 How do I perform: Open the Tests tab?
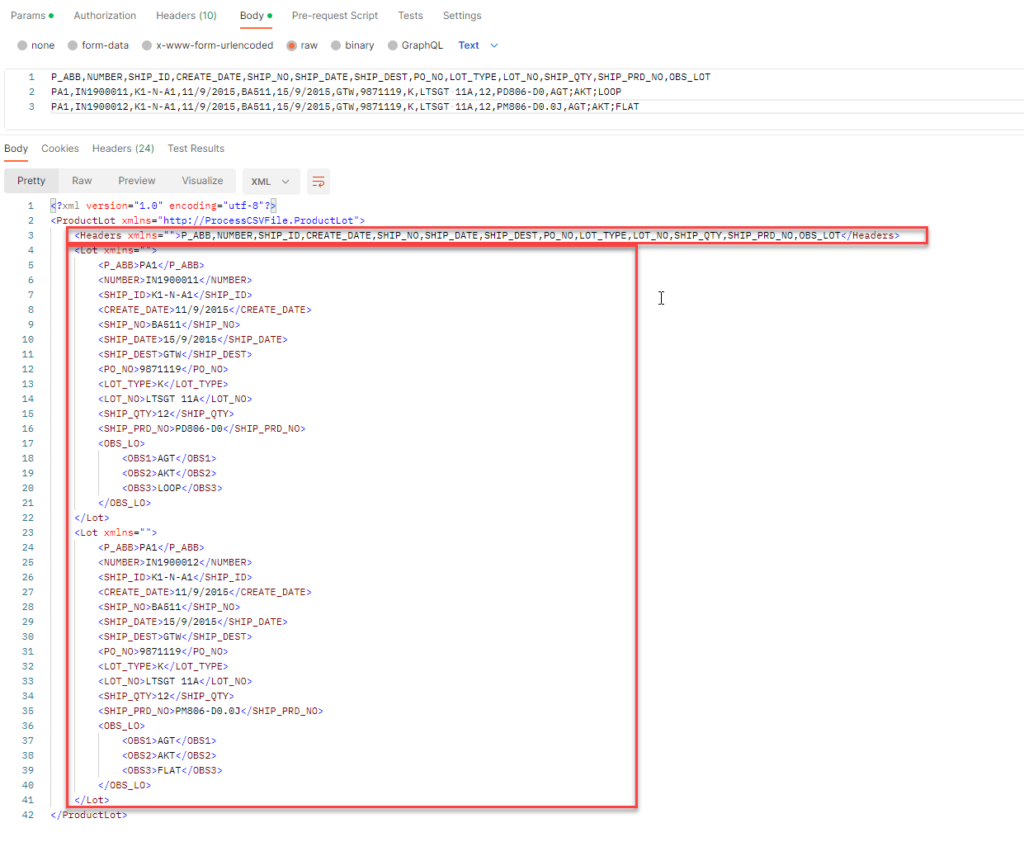click(x=410, y=16)
